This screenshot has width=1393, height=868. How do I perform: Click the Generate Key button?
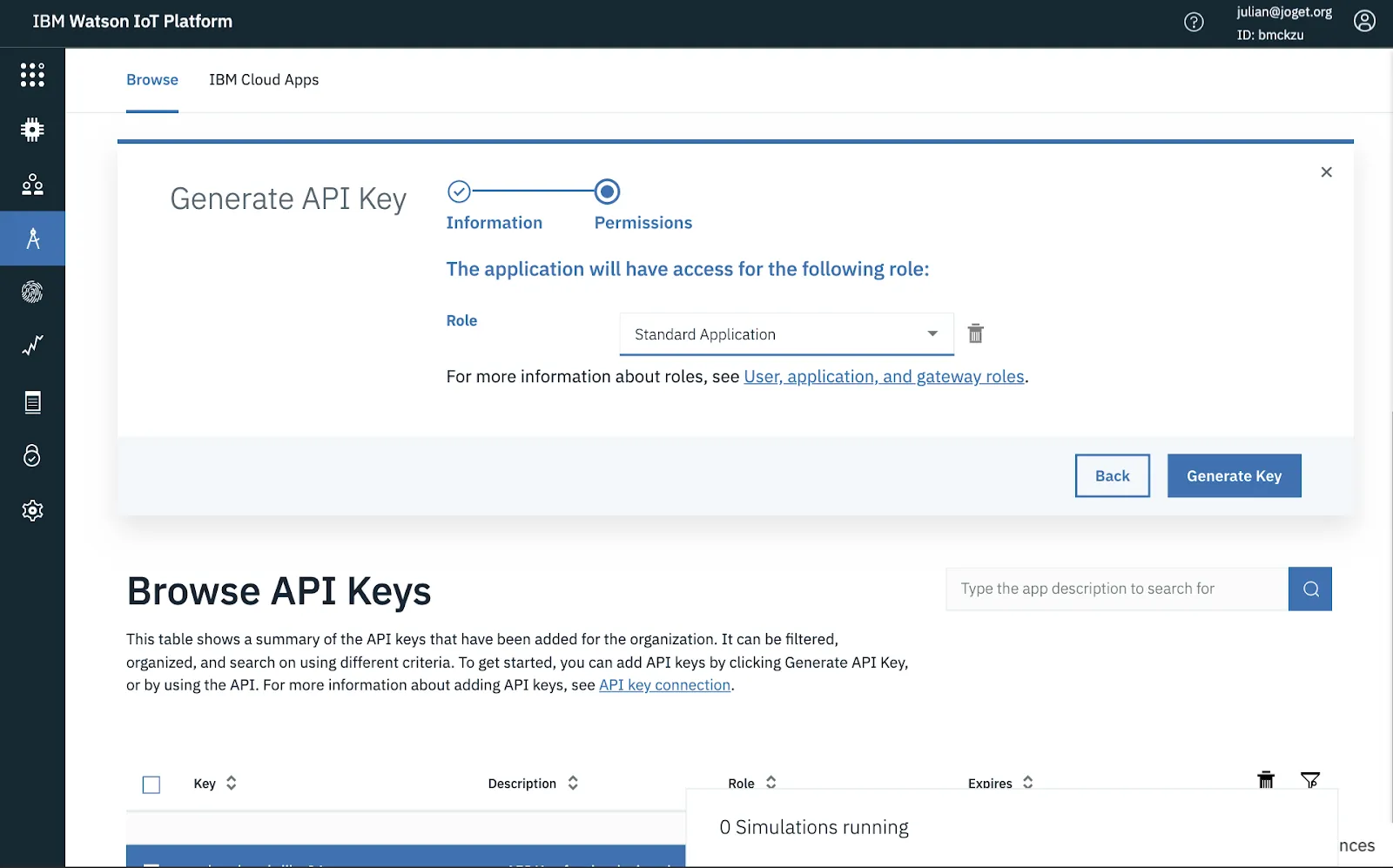1235,476
